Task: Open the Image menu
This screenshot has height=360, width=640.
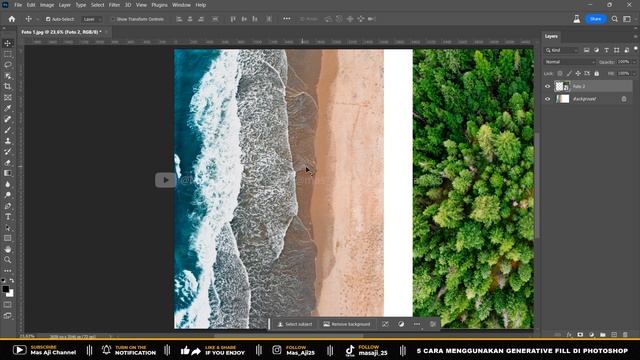Action: 47,5
